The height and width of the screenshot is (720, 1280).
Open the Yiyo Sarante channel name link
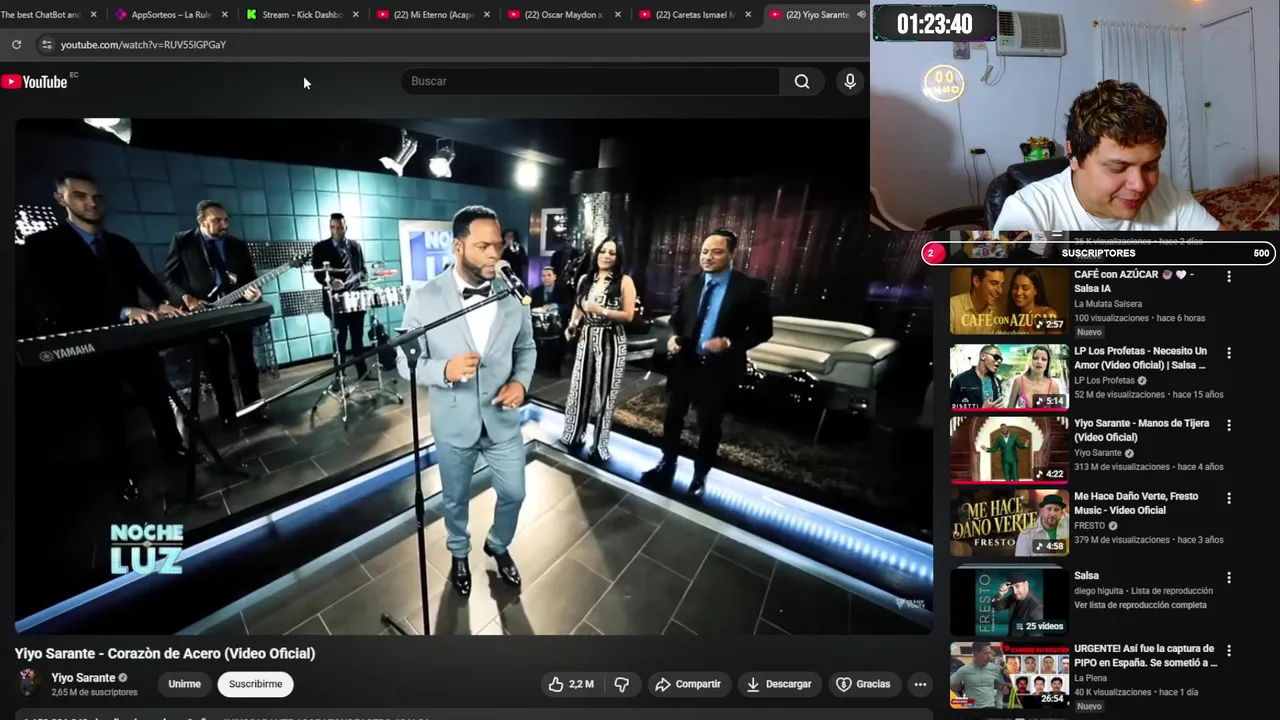83,678
